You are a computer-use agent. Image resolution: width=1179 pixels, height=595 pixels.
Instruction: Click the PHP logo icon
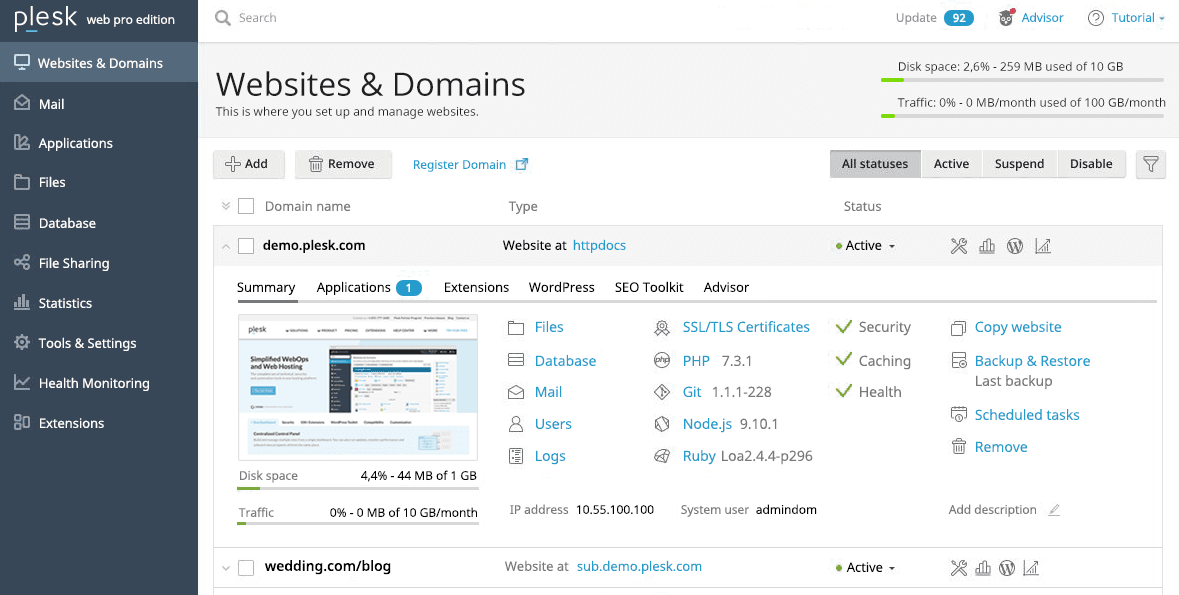662,361
